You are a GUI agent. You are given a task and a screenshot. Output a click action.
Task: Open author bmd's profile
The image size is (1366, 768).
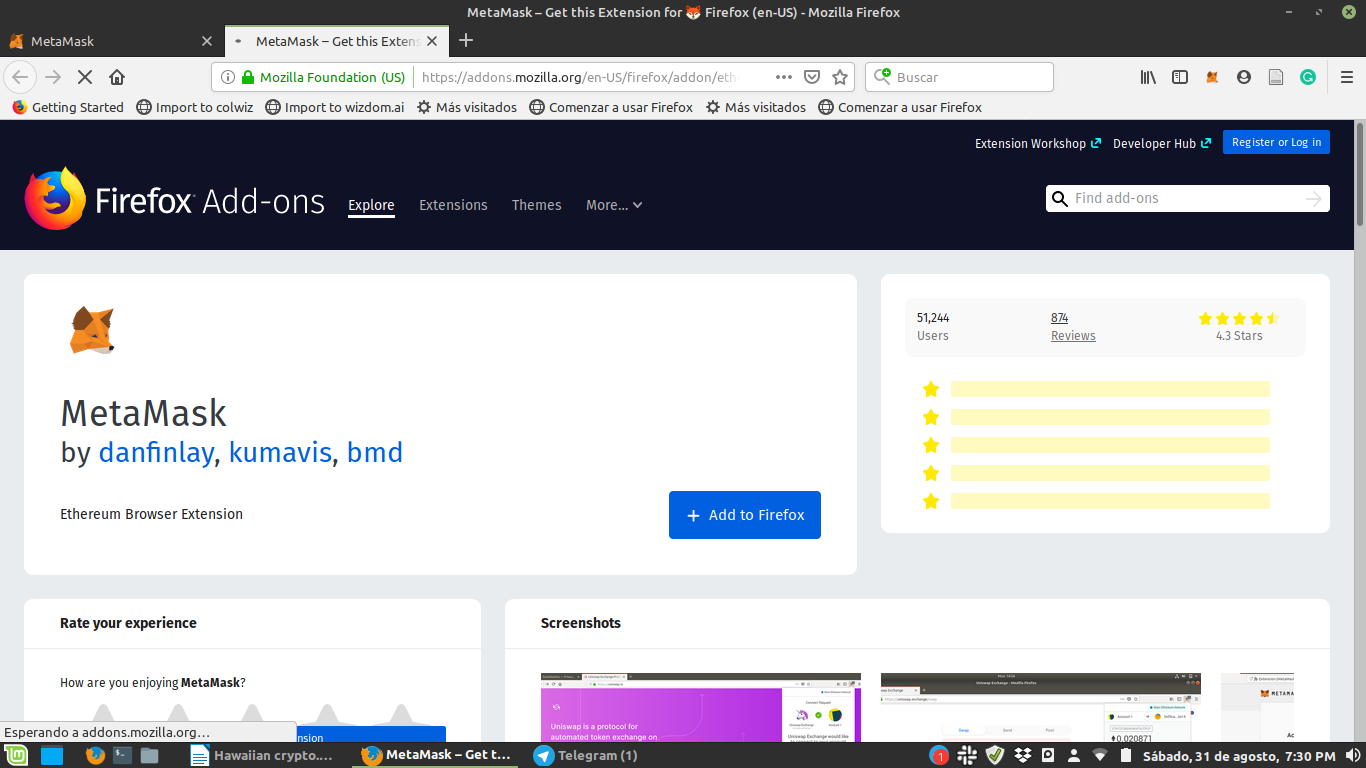375,452
